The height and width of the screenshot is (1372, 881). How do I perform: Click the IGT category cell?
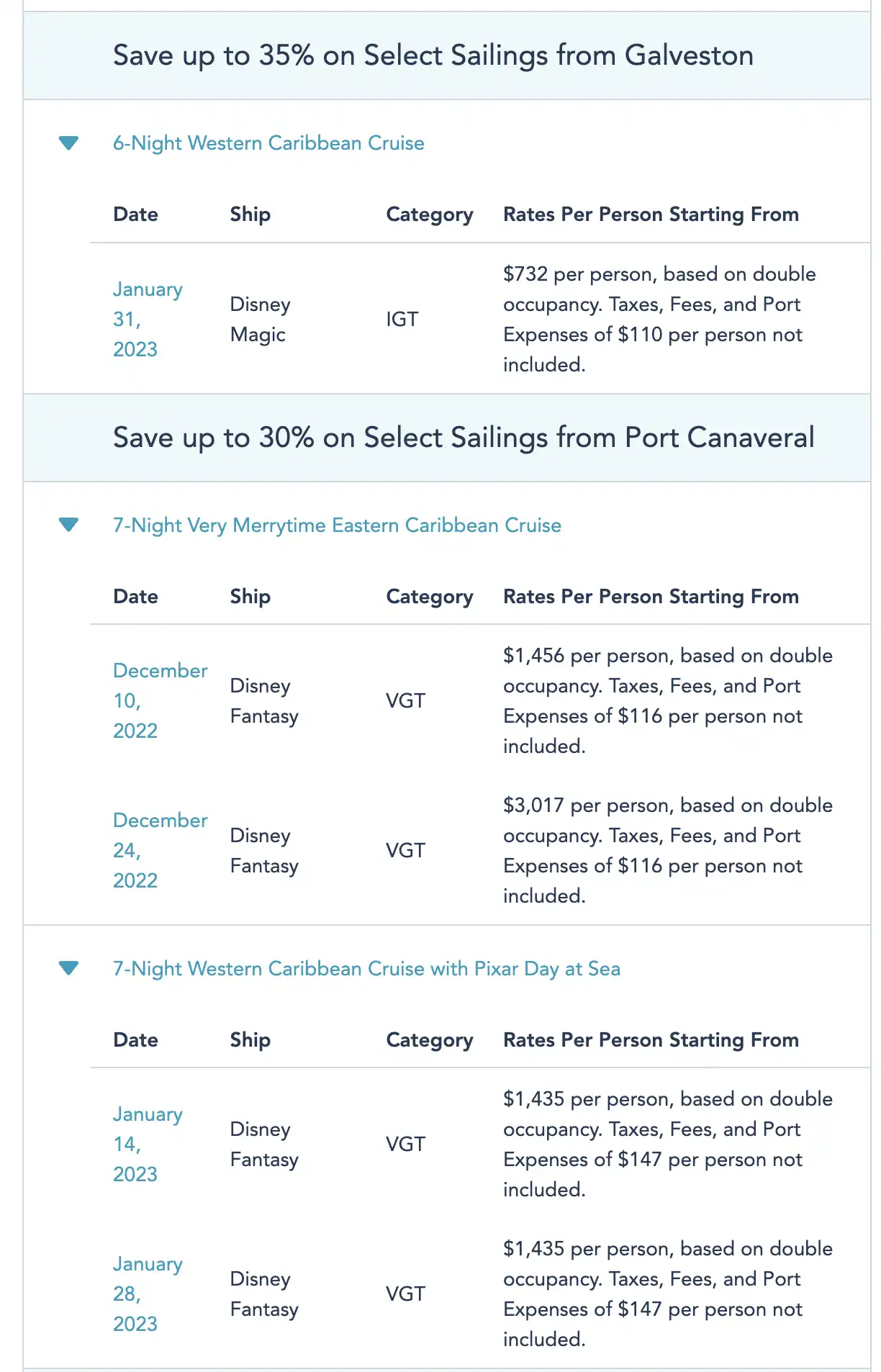(402, 319)
